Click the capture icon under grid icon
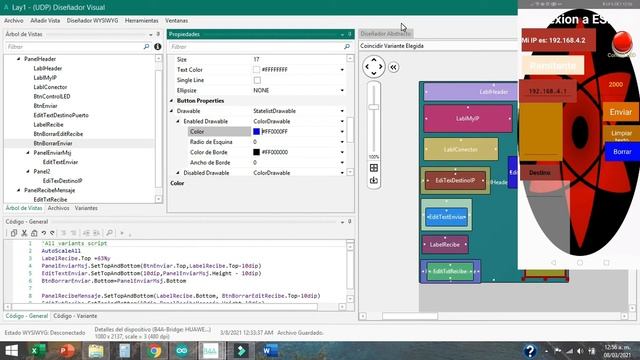The height and width of the screenshot is (360, 640). point(373,180)
